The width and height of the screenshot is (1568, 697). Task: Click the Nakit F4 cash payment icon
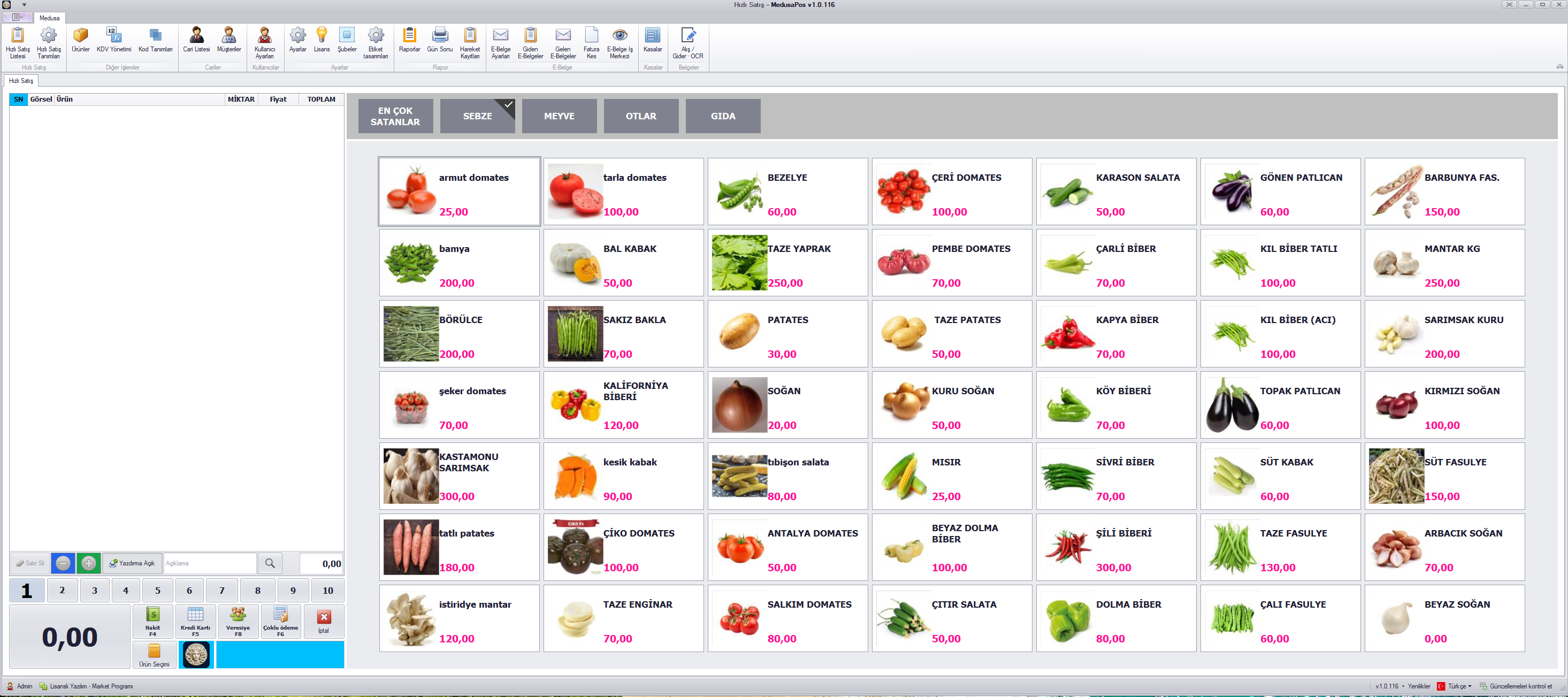coord(153,622)
